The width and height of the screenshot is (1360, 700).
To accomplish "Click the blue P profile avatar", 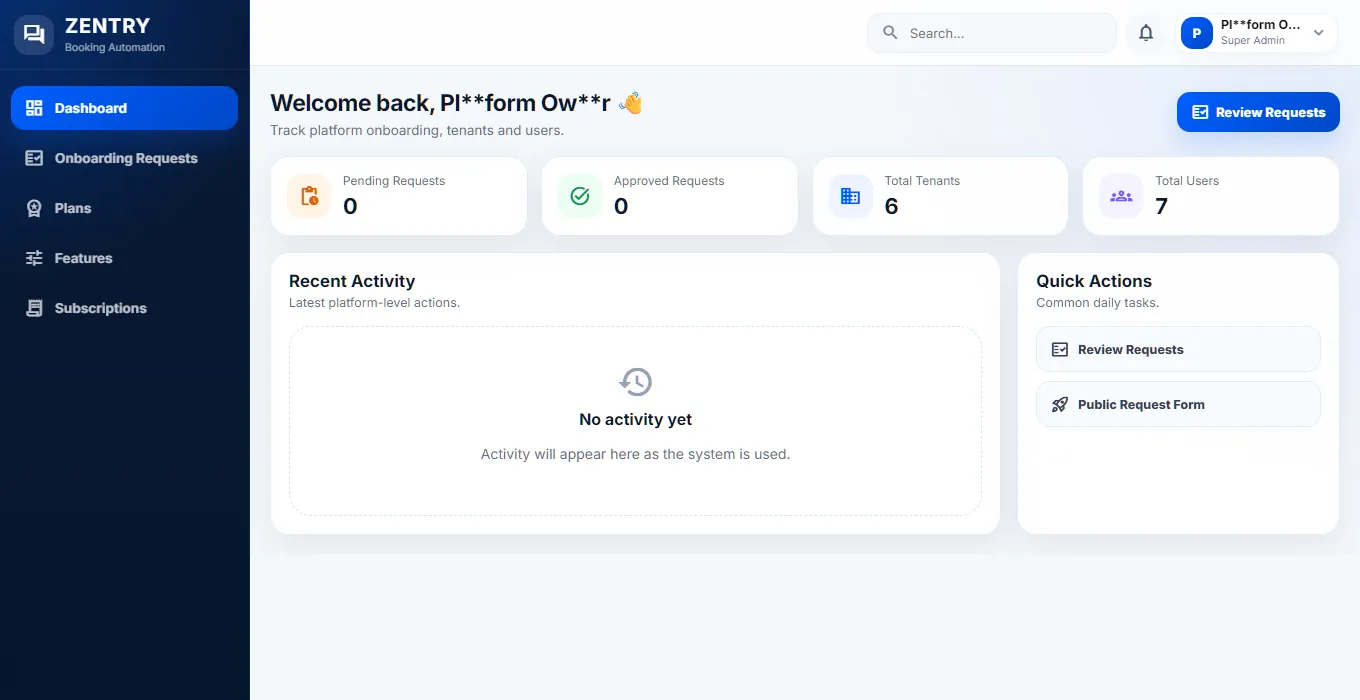I will 1197,33.
